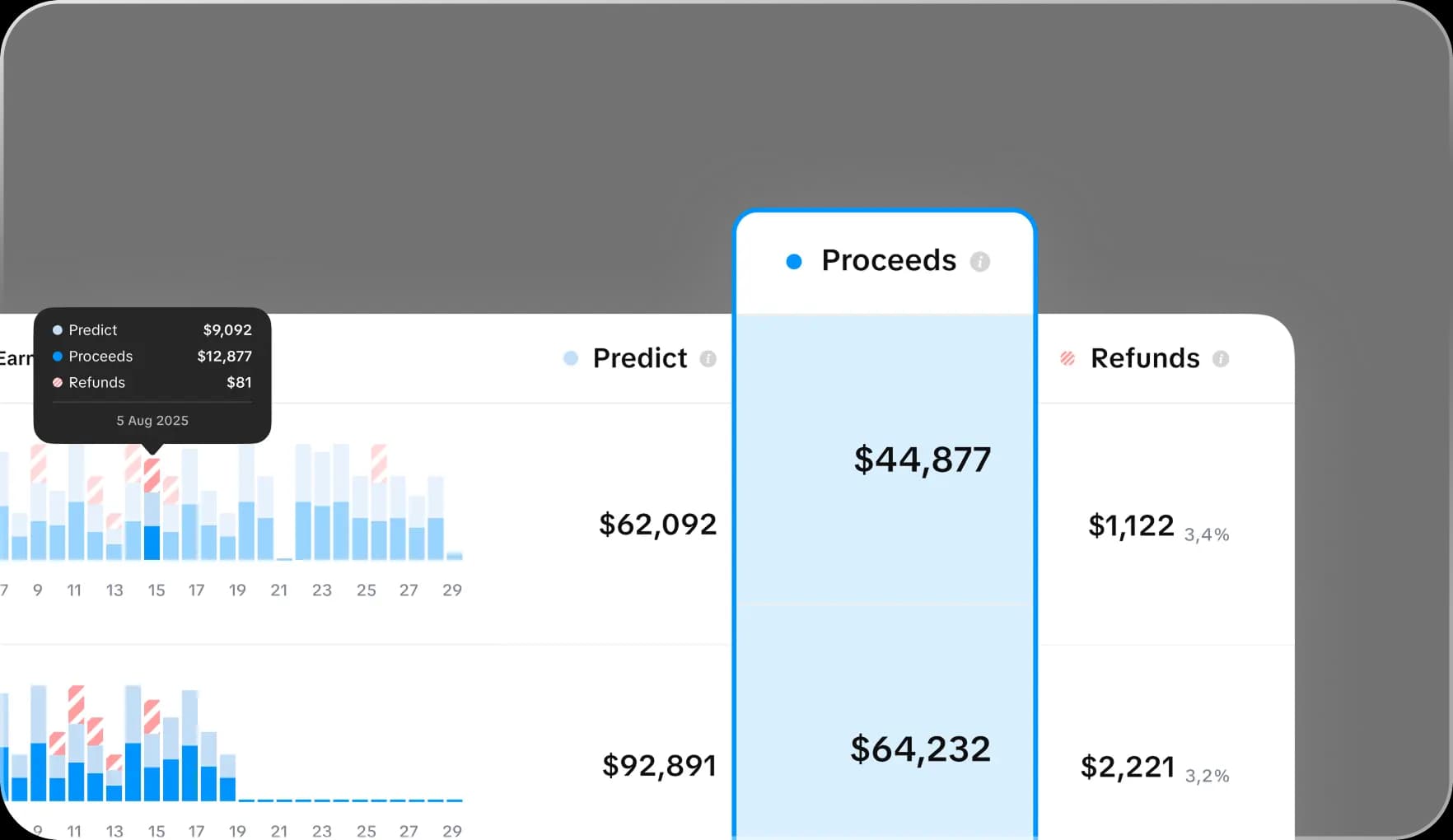Click the day 21 label on the chart axis
This screenshot has height=840, width=1453.
279,590
